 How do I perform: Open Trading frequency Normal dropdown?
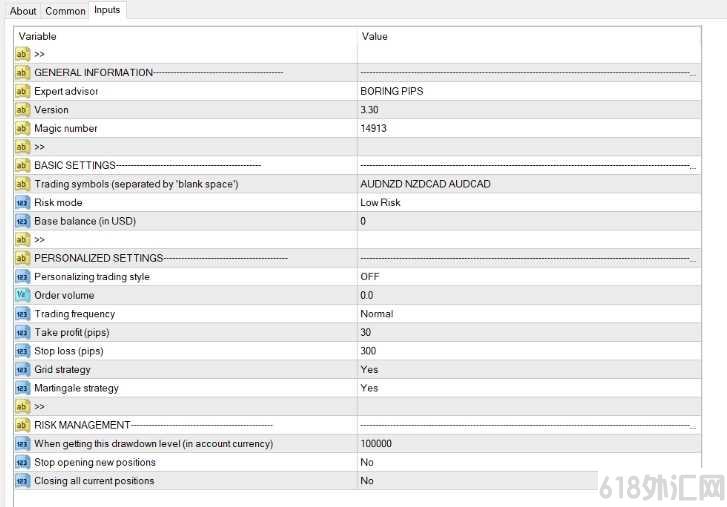pos(529,314)
